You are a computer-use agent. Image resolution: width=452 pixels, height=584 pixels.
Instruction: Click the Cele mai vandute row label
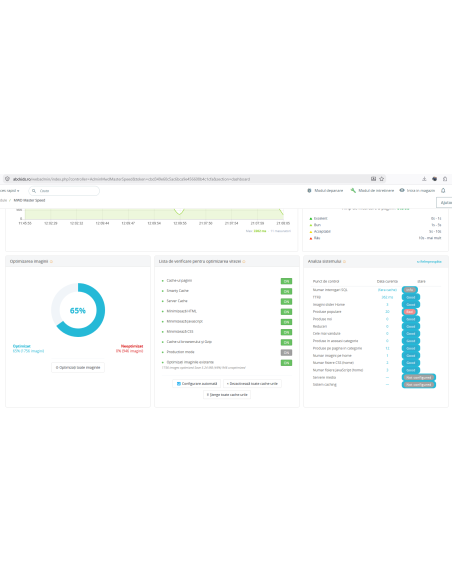pos(327,334)
